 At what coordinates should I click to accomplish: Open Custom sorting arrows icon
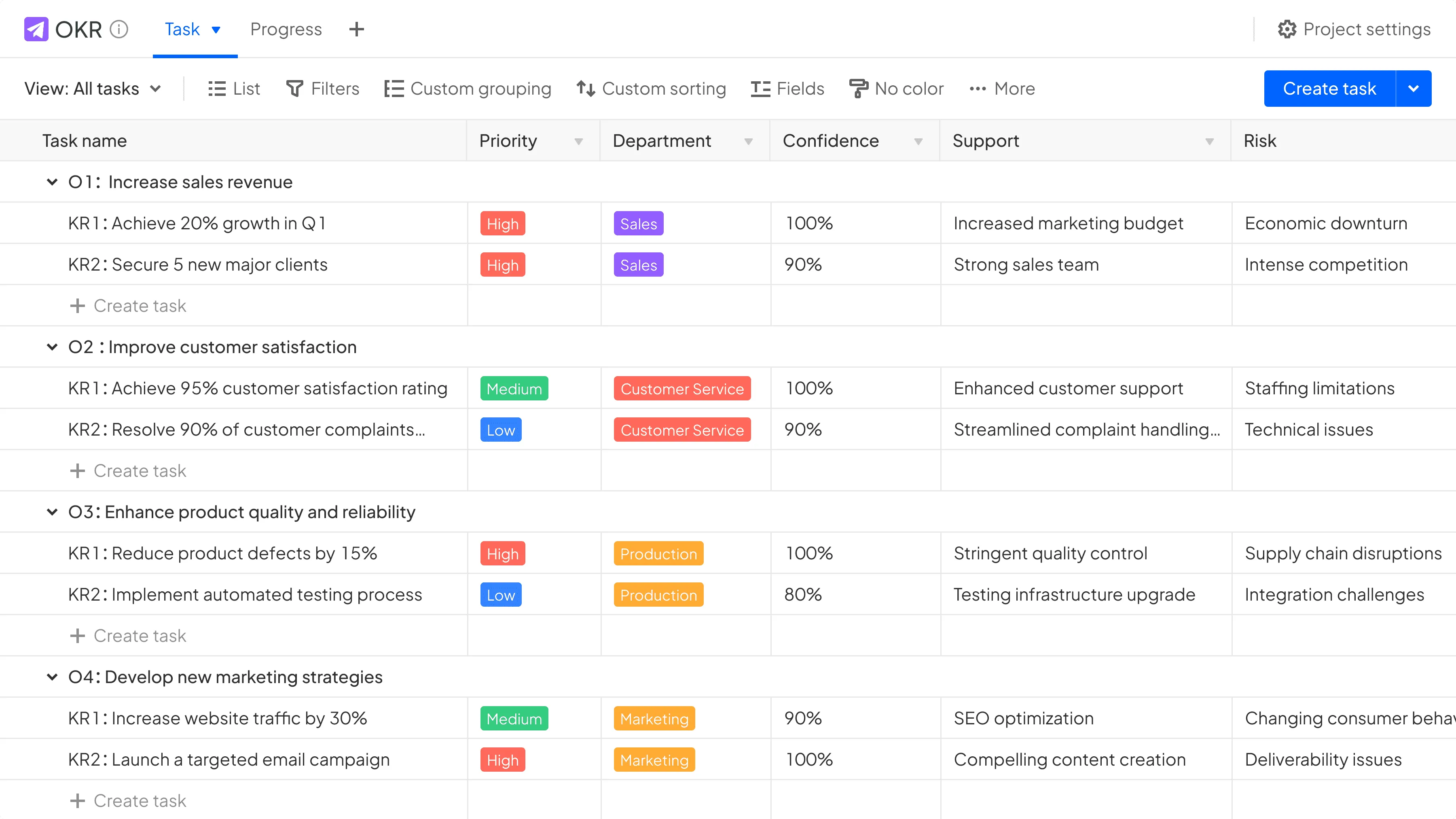(586, 89)
